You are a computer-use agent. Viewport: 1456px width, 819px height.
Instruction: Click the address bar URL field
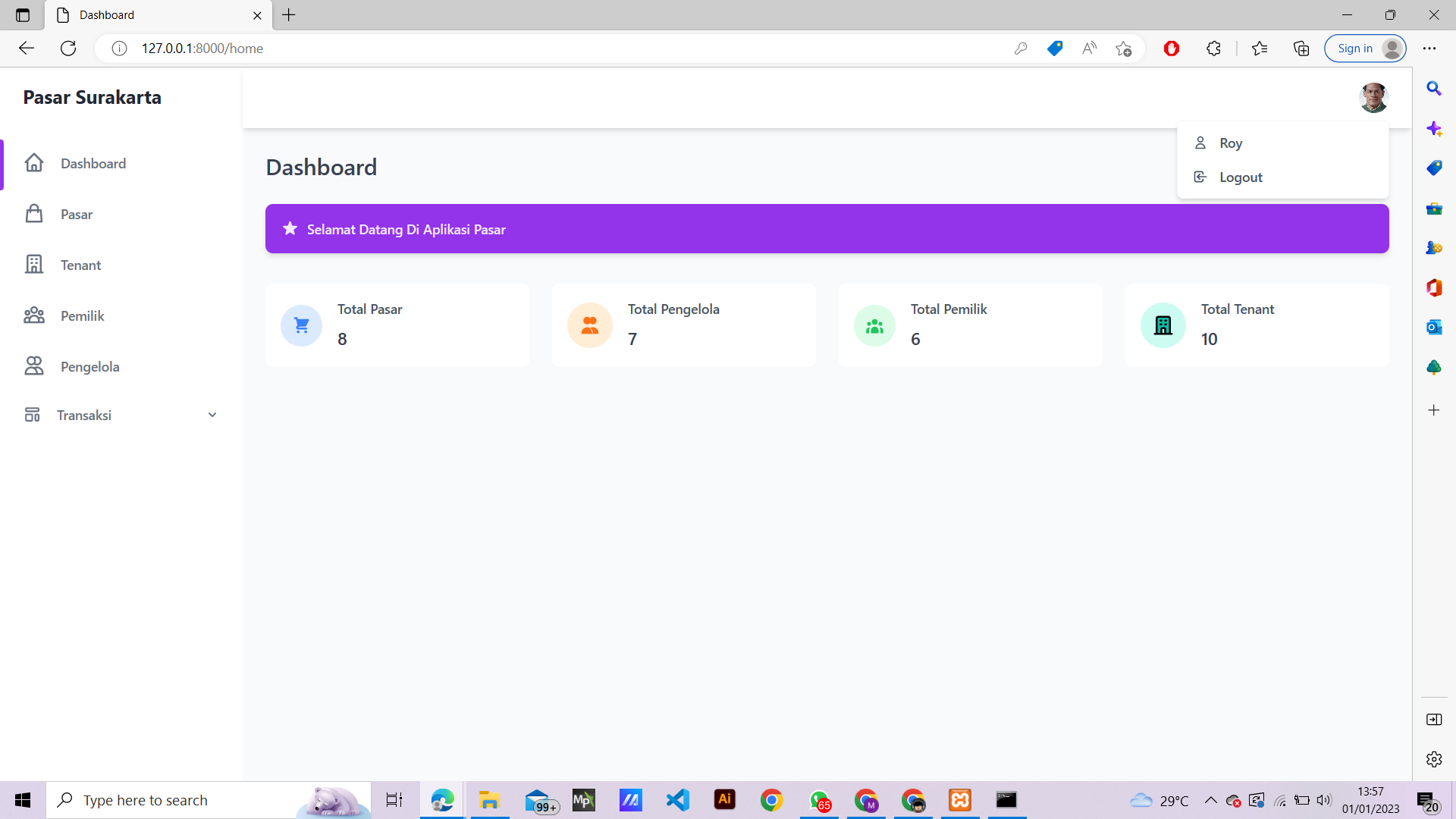pyautogui.click(x=202, y=48)
